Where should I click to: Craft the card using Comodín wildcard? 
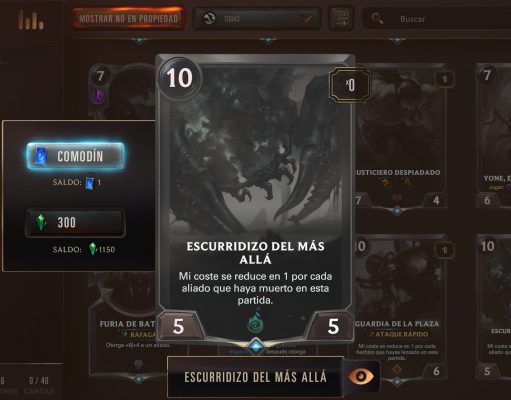click(76, 156)
